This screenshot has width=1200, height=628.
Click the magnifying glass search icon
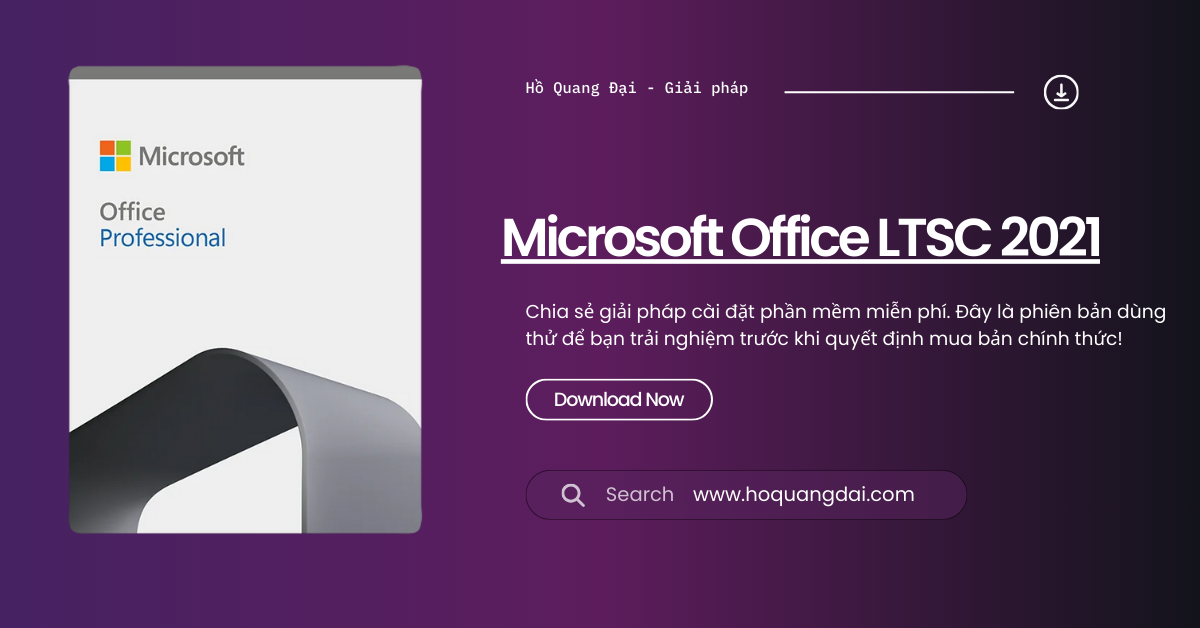573,495
